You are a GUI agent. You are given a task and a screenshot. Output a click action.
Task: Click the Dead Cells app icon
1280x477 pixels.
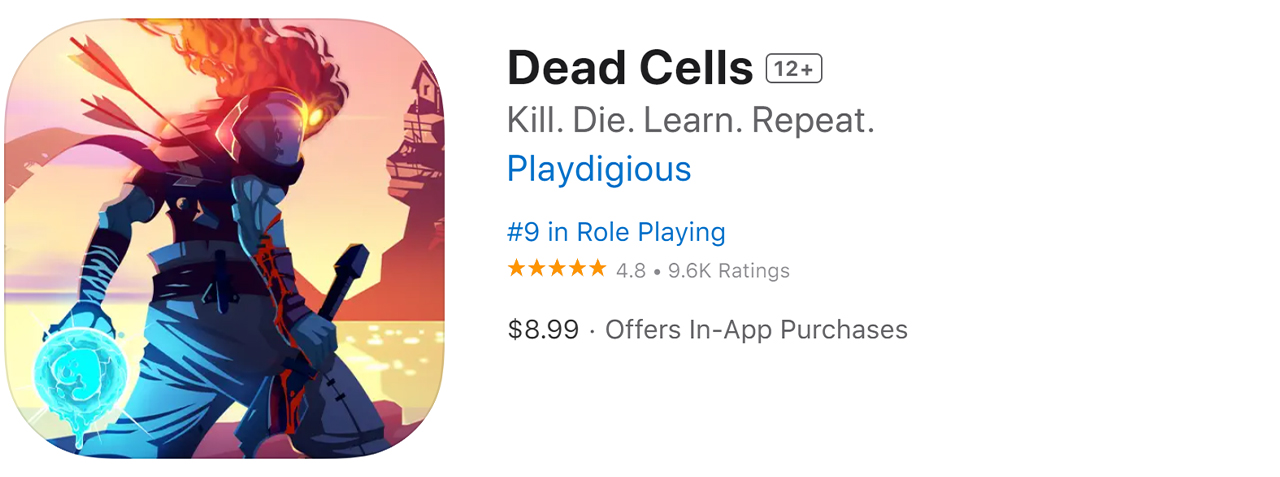[x=225, y=238]
